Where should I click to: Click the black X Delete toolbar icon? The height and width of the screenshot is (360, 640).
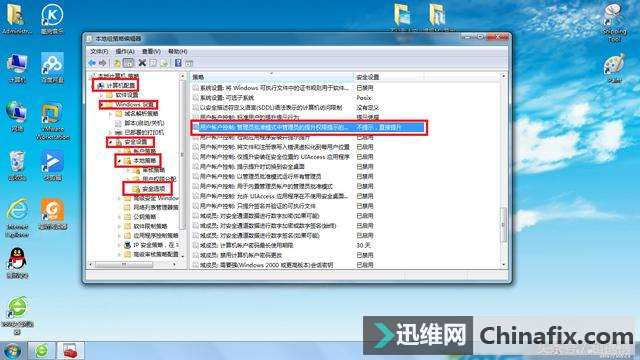pyautogui.click(x=142, y=63)
